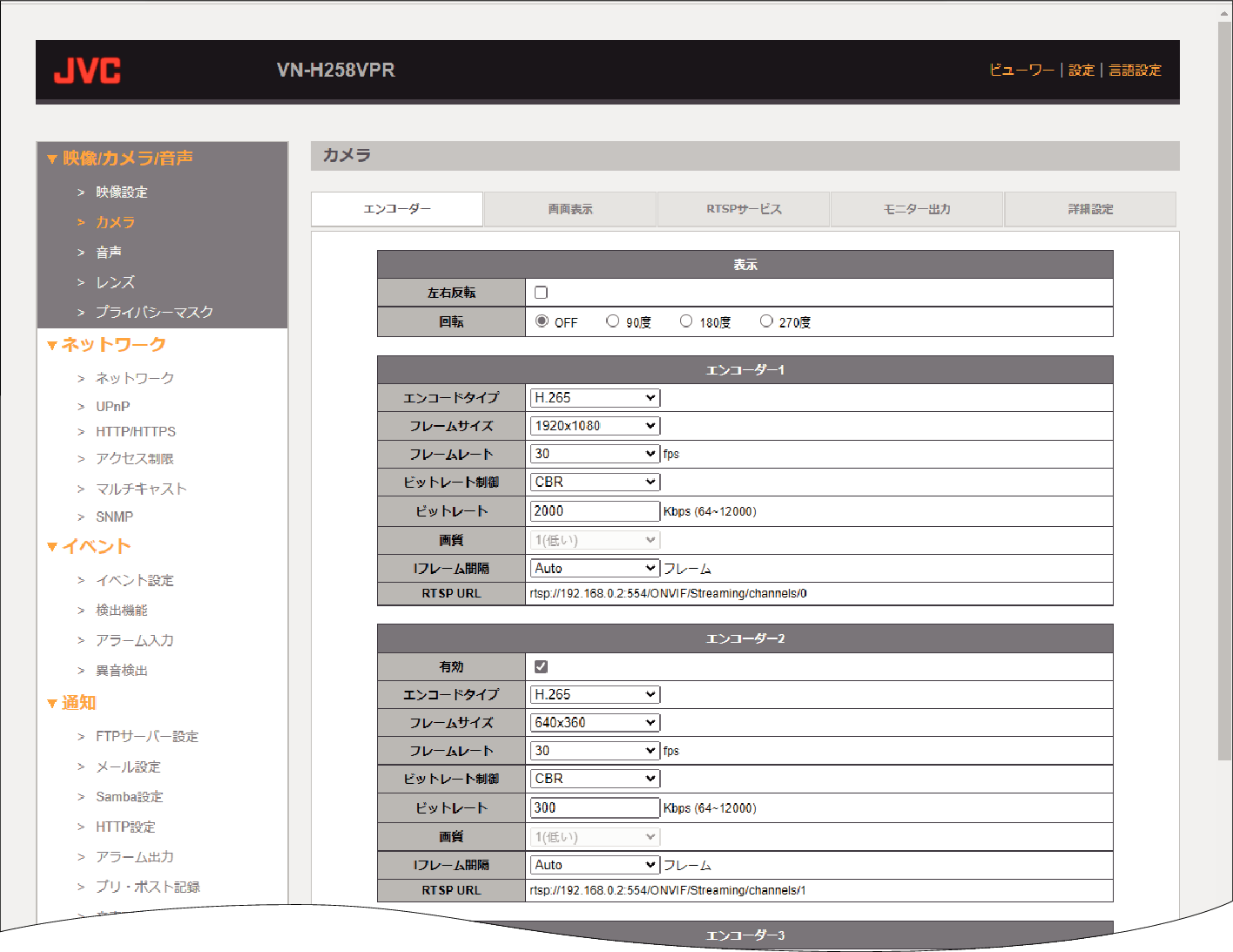Open UPnP in sidebar
Viewport: 1233px width, 952px height.
112,406
